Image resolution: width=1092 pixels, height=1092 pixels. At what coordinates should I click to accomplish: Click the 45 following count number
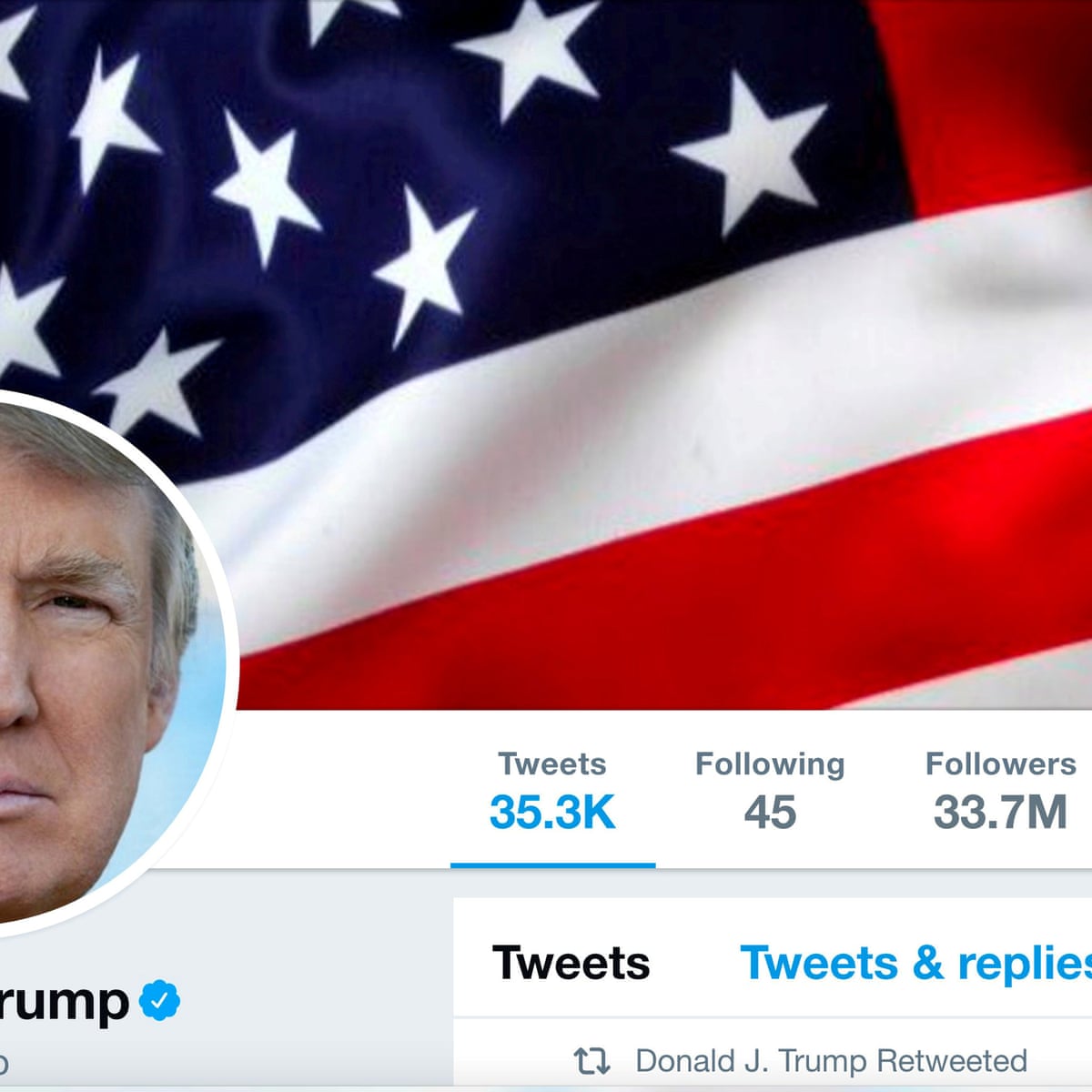[x=770, y=813]
